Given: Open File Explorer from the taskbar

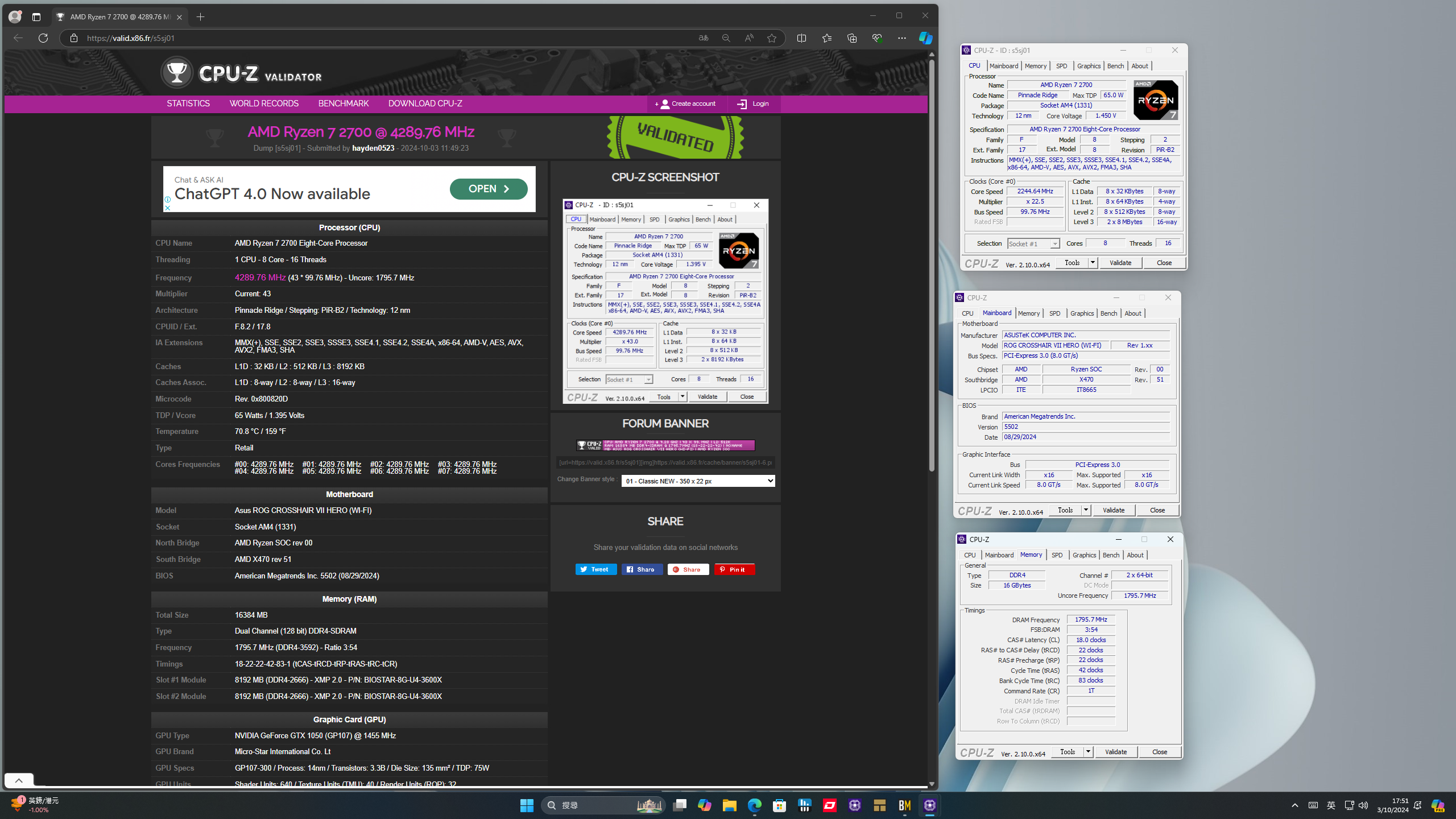Looking at the screenshot, I should [x=729, y=805].
